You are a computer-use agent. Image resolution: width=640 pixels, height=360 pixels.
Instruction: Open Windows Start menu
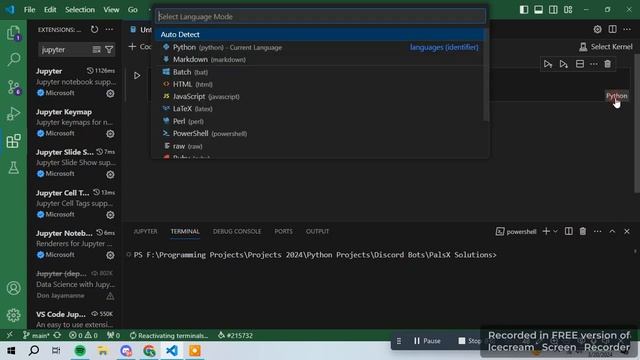[x=11, y=351]
